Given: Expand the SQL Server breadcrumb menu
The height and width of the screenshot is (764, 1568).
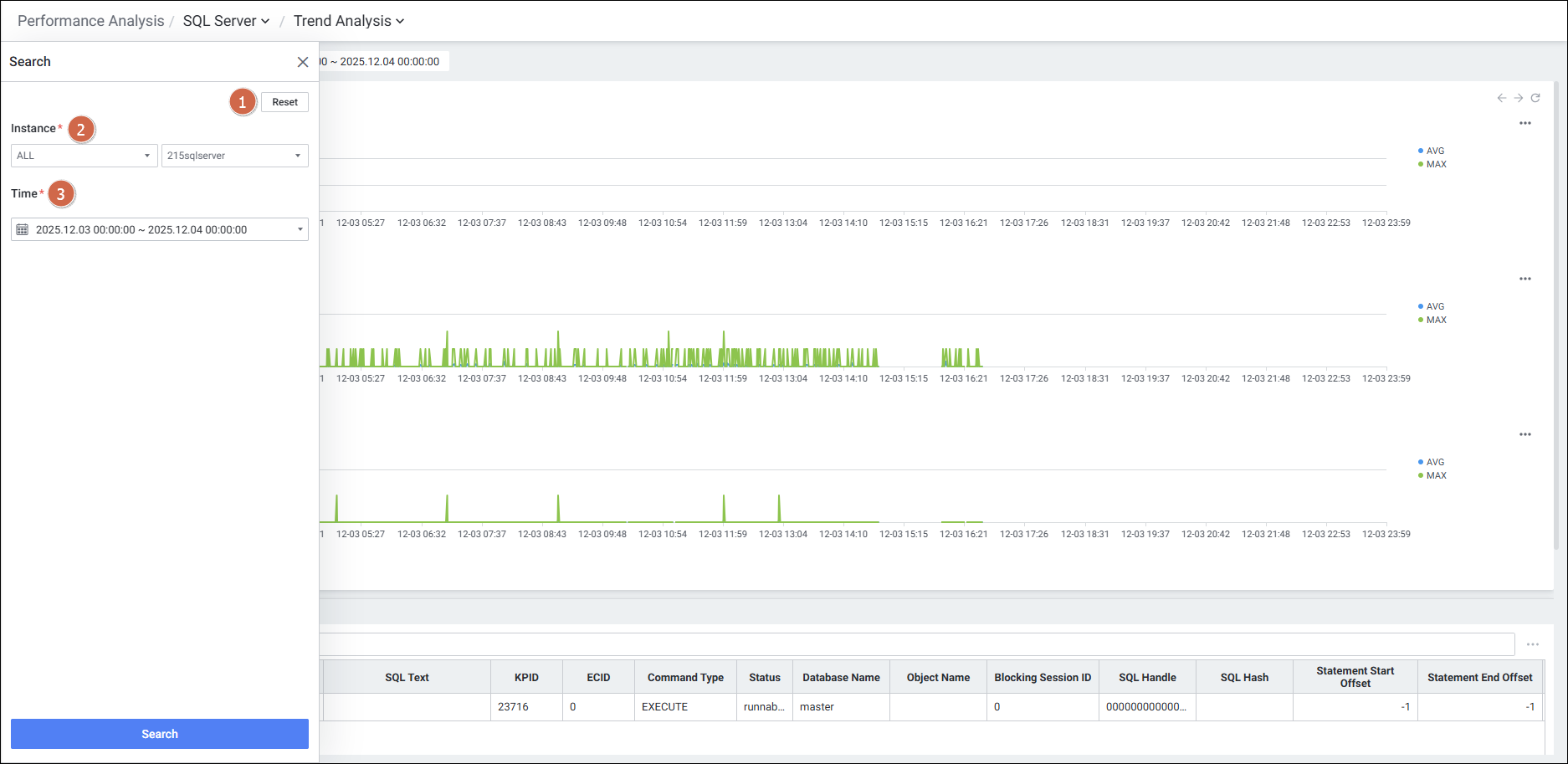Looking at the screenshot, I should (x=226, y=21).
